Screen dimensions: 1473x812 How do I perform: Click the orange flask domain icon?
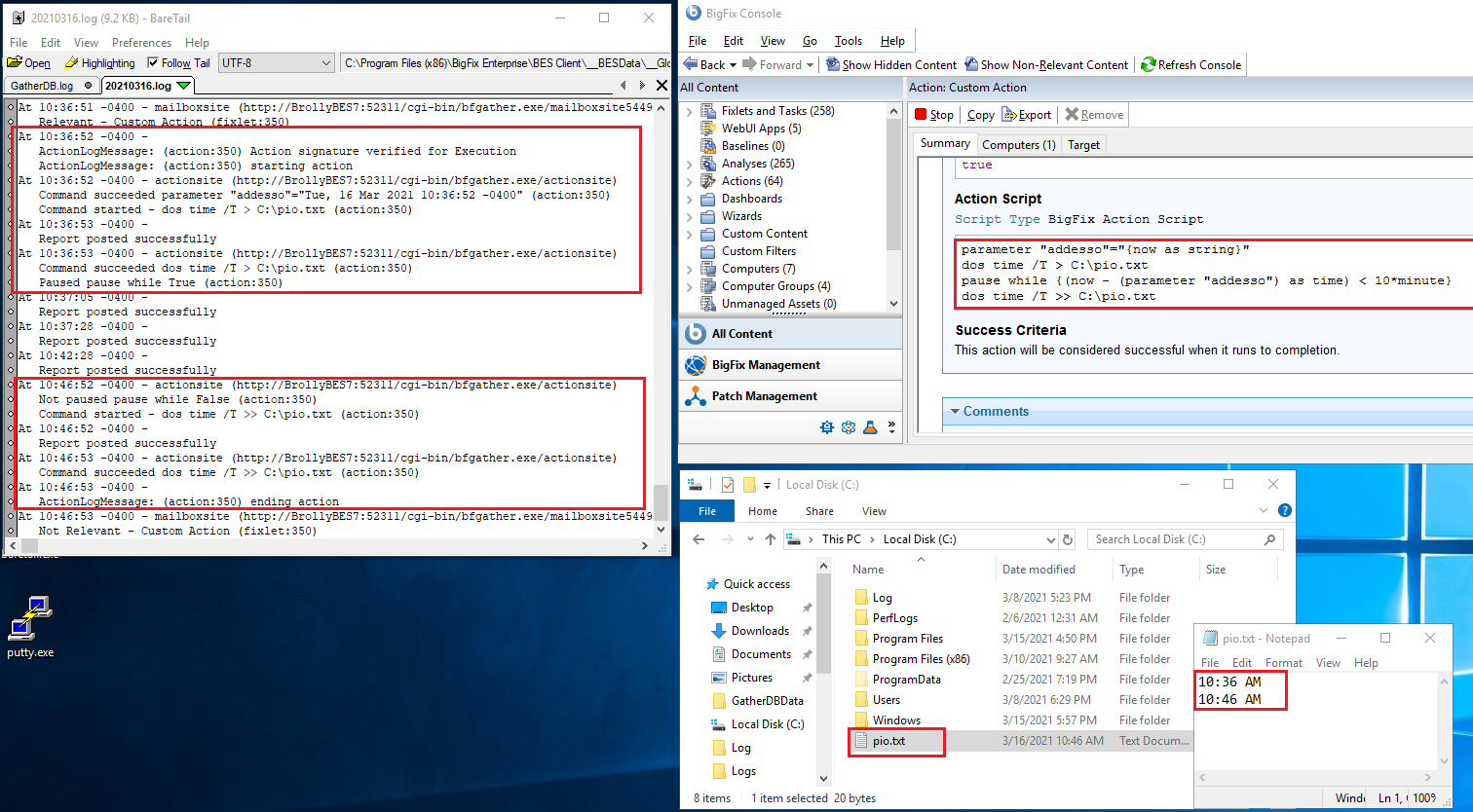coord(870,426)
